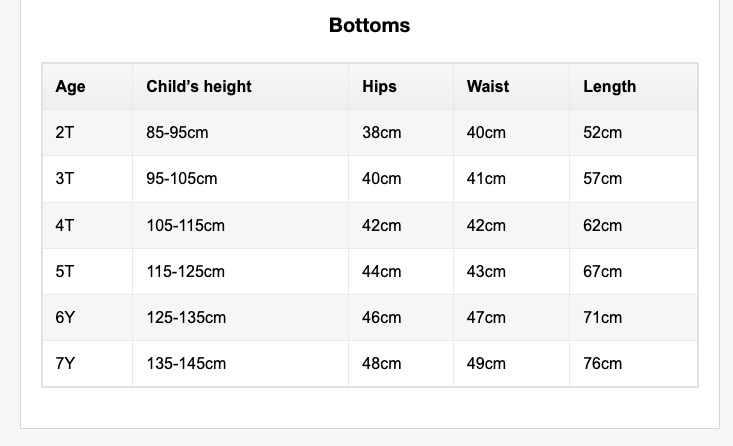Click the 44cm hips value
This screenshot has width=733, height=446.
click(381, 271)
